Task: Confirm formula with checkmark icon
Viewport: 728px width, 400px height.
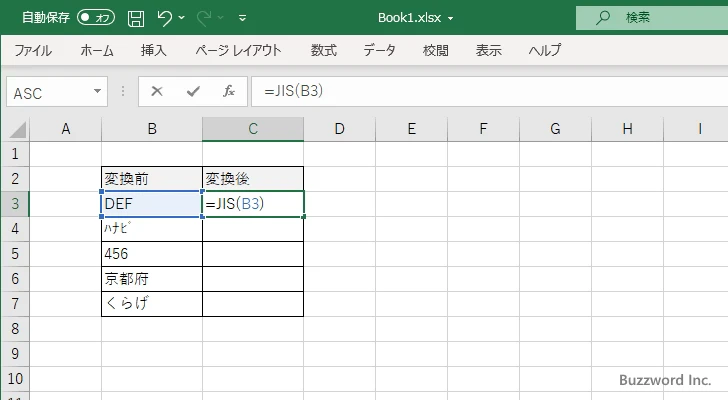Action: tap(193, 91)
